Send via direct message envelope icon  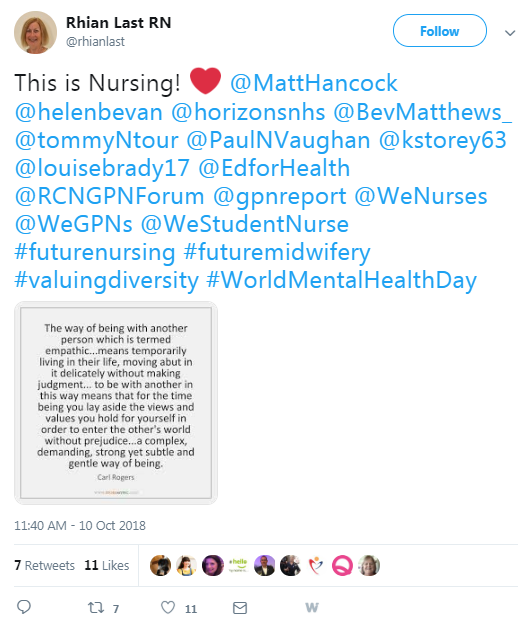tap(240, 608)
